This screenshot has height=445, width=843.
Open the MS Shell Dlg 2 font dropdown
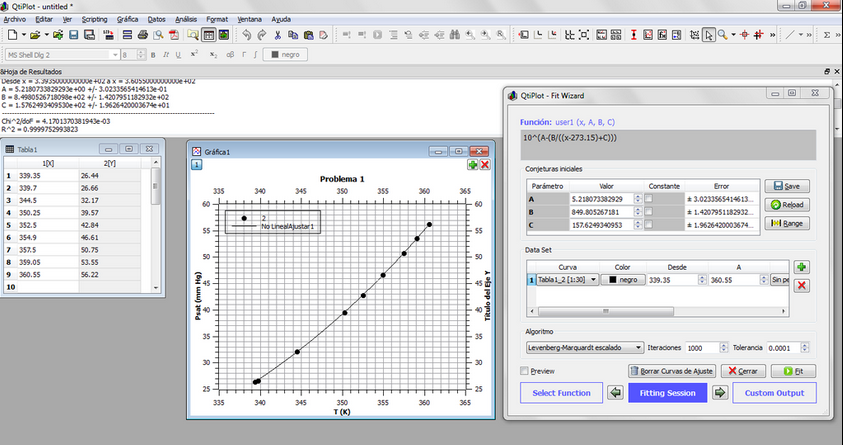[x=115, y=55]
